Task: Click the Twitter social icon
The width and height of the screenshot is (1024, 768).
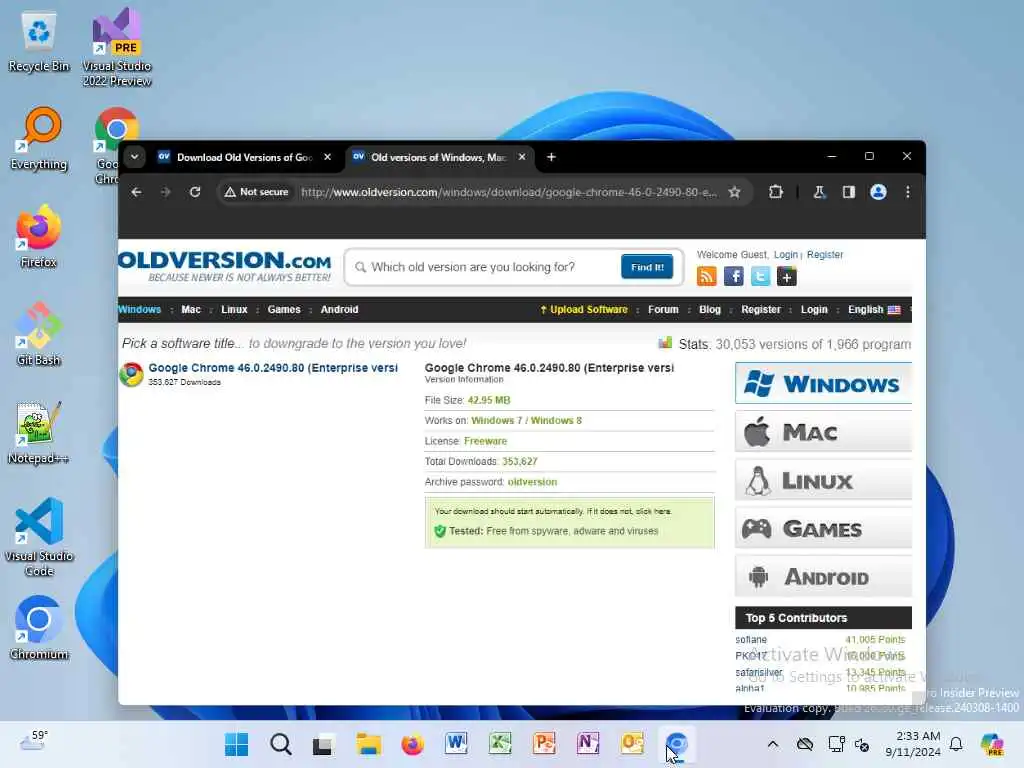Action: [760, 276]
